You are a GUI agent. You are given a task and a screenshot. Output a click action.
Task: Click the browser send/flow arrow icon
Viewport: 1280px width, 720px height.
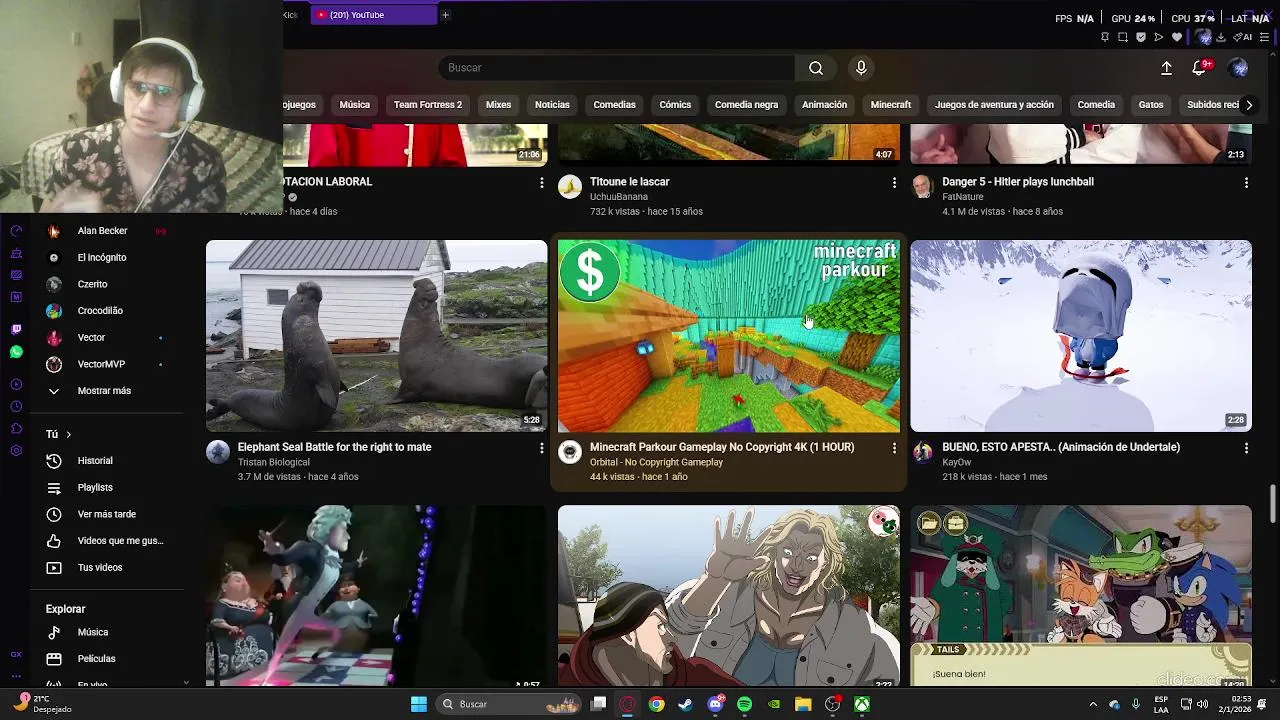pos(1159,37)
